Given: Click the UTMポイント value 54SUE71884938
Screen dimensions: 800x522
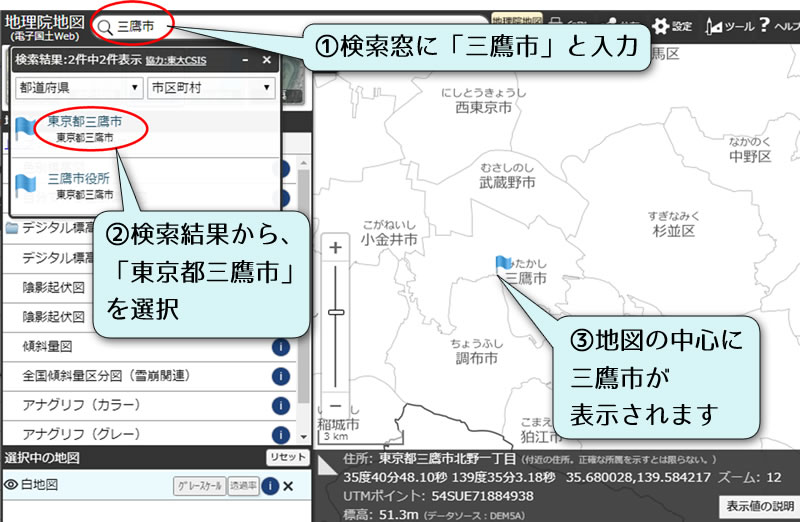Looking at the screenshot, I should click(482, 496).
